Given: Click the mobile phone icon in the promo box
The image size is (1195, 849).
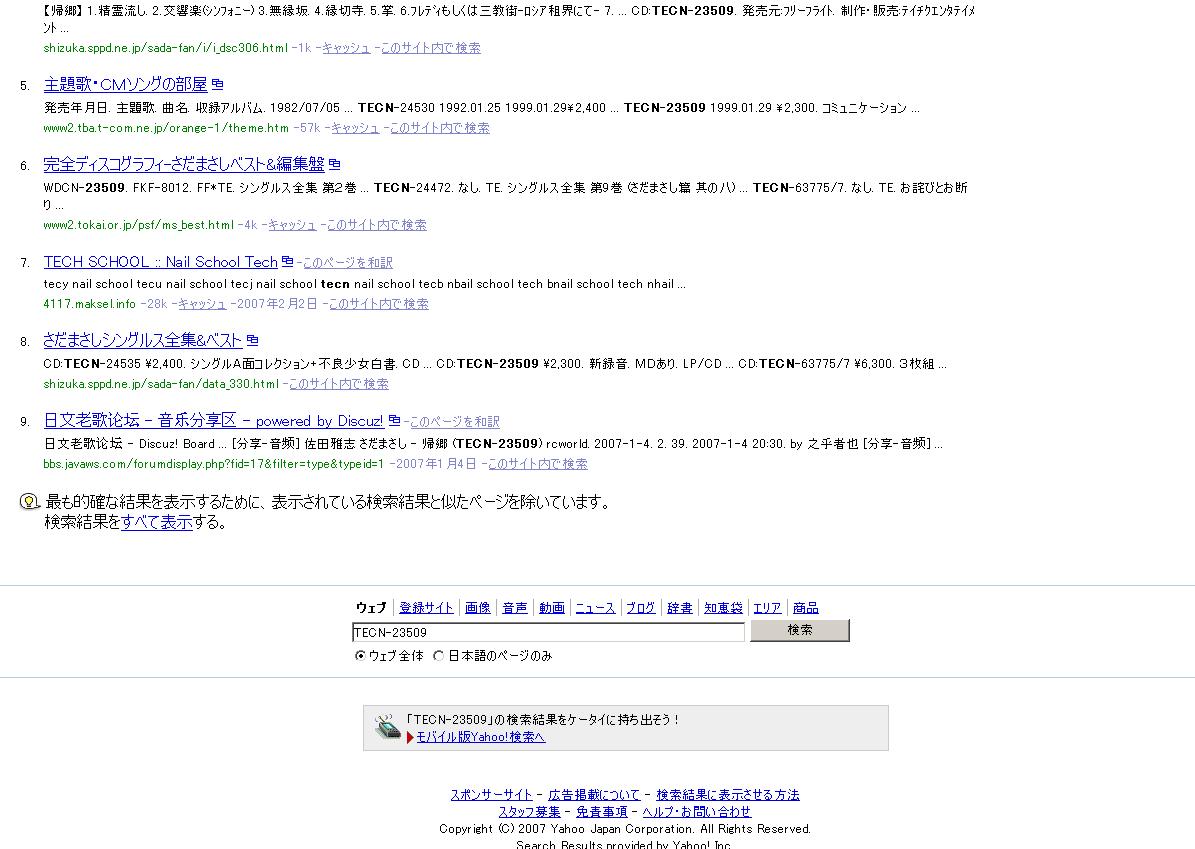Looking at the screenshot, I should click(388, 727).
